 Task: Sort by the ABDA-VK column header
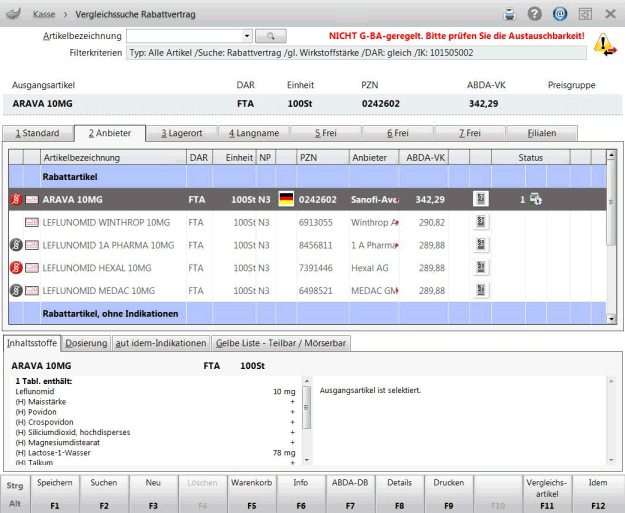pos(424,157)
